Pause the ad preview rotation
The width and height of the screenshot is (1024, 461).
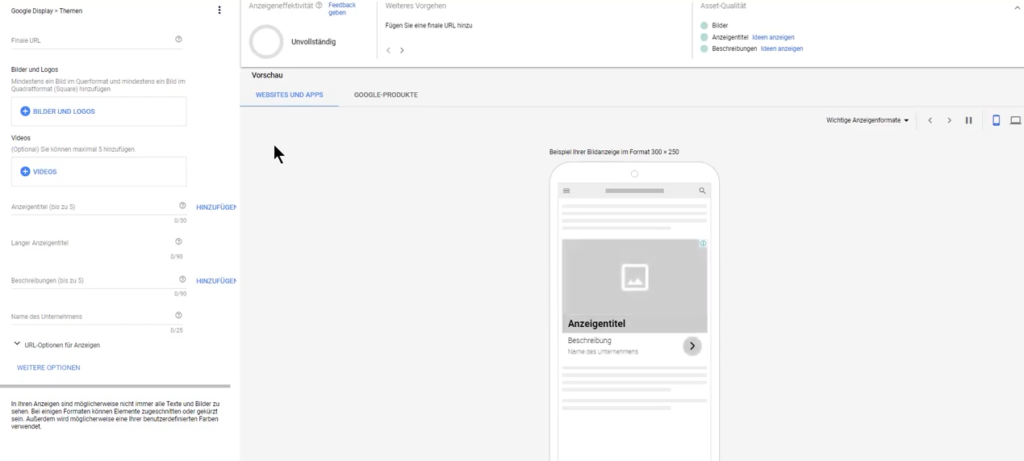(x=968, y=120)
